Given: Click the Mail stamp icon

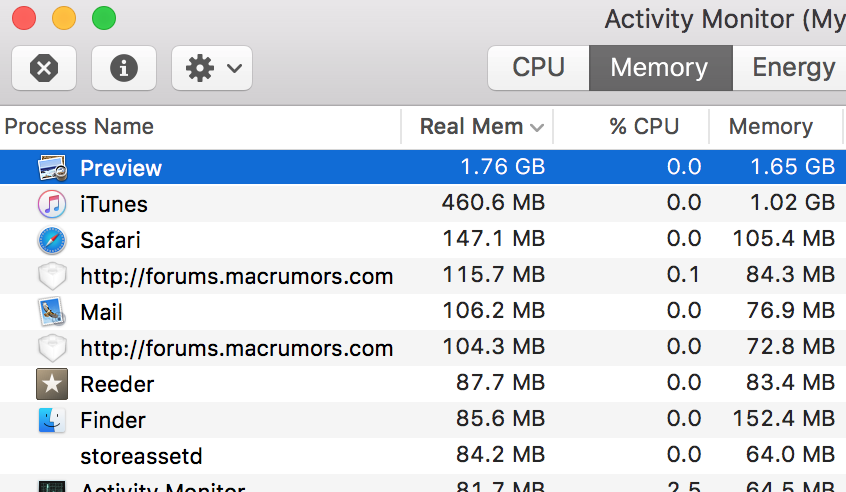Looking at the screenshot, I should [x=52, y=312].
